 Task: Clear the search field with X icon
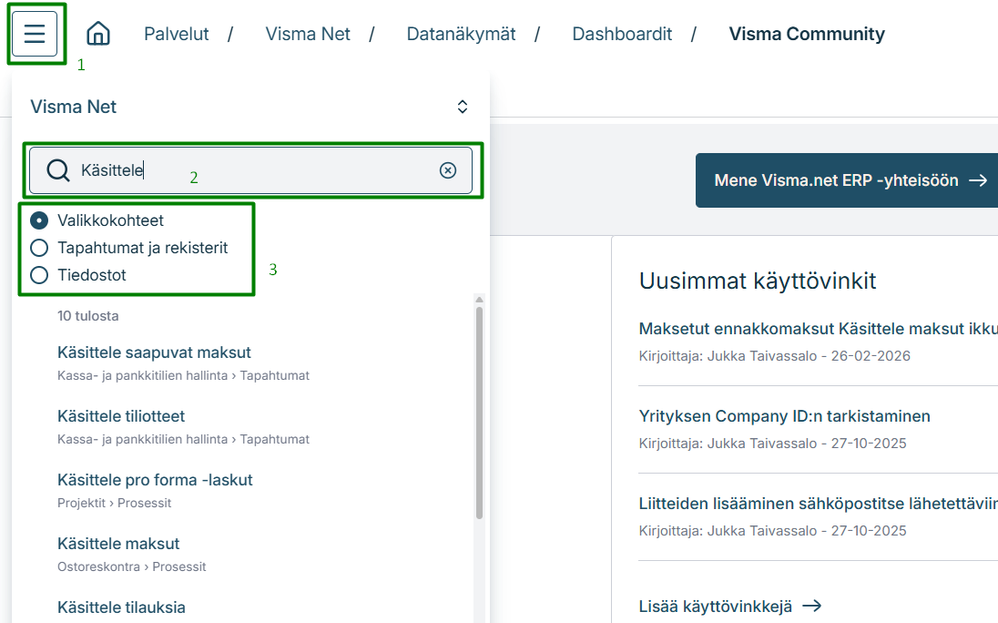[447, 170]
